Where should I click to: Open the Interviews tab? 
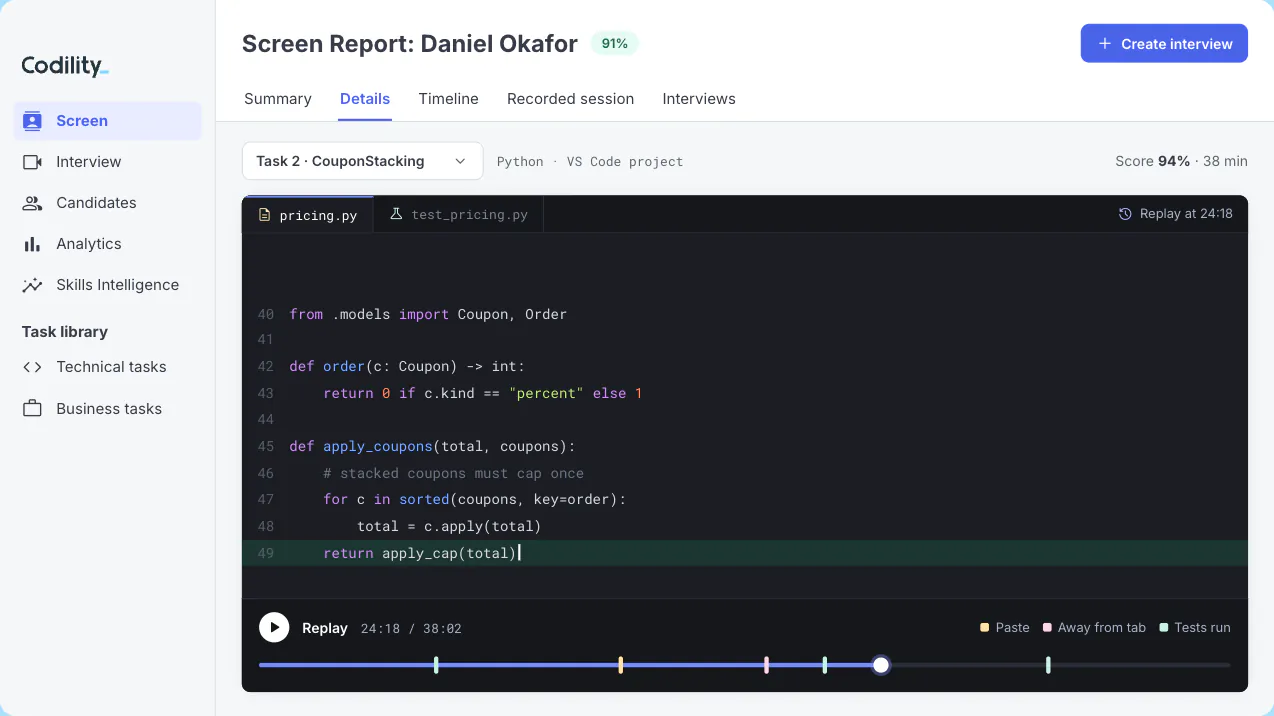[699, 99]
